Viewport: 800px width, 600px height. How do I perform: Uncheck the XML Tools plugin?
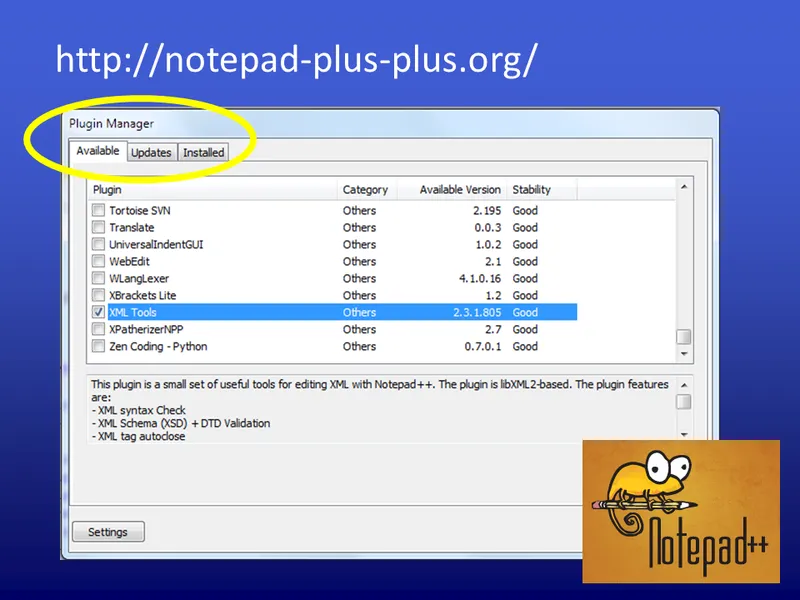click(x=98, y=312)
